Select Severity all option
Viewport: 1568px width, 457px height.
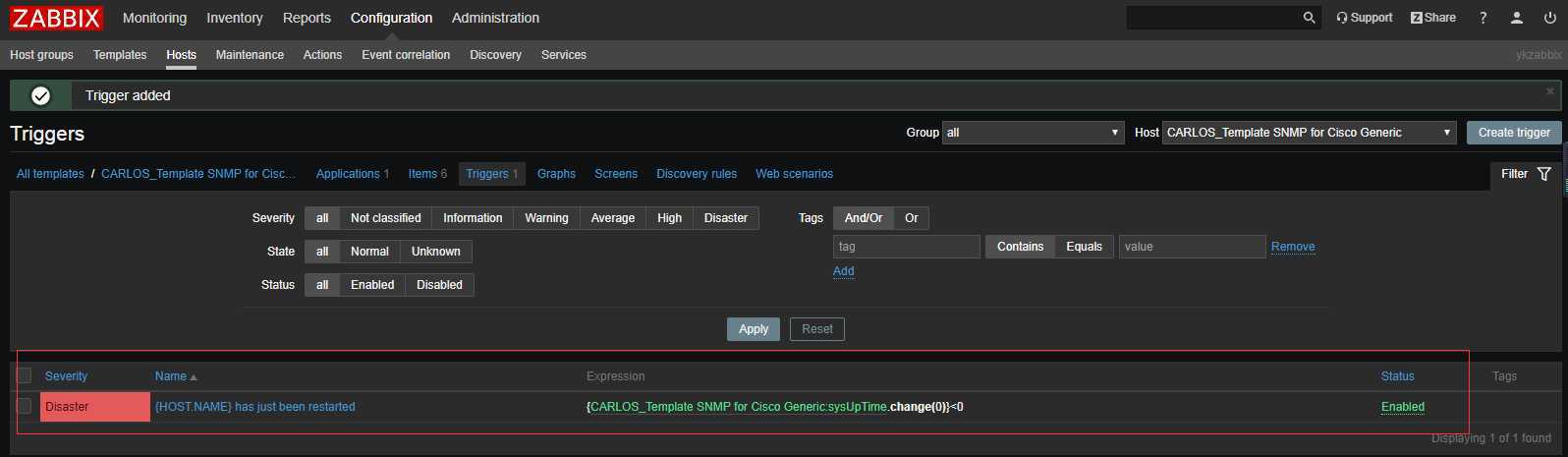coord(322,218)
